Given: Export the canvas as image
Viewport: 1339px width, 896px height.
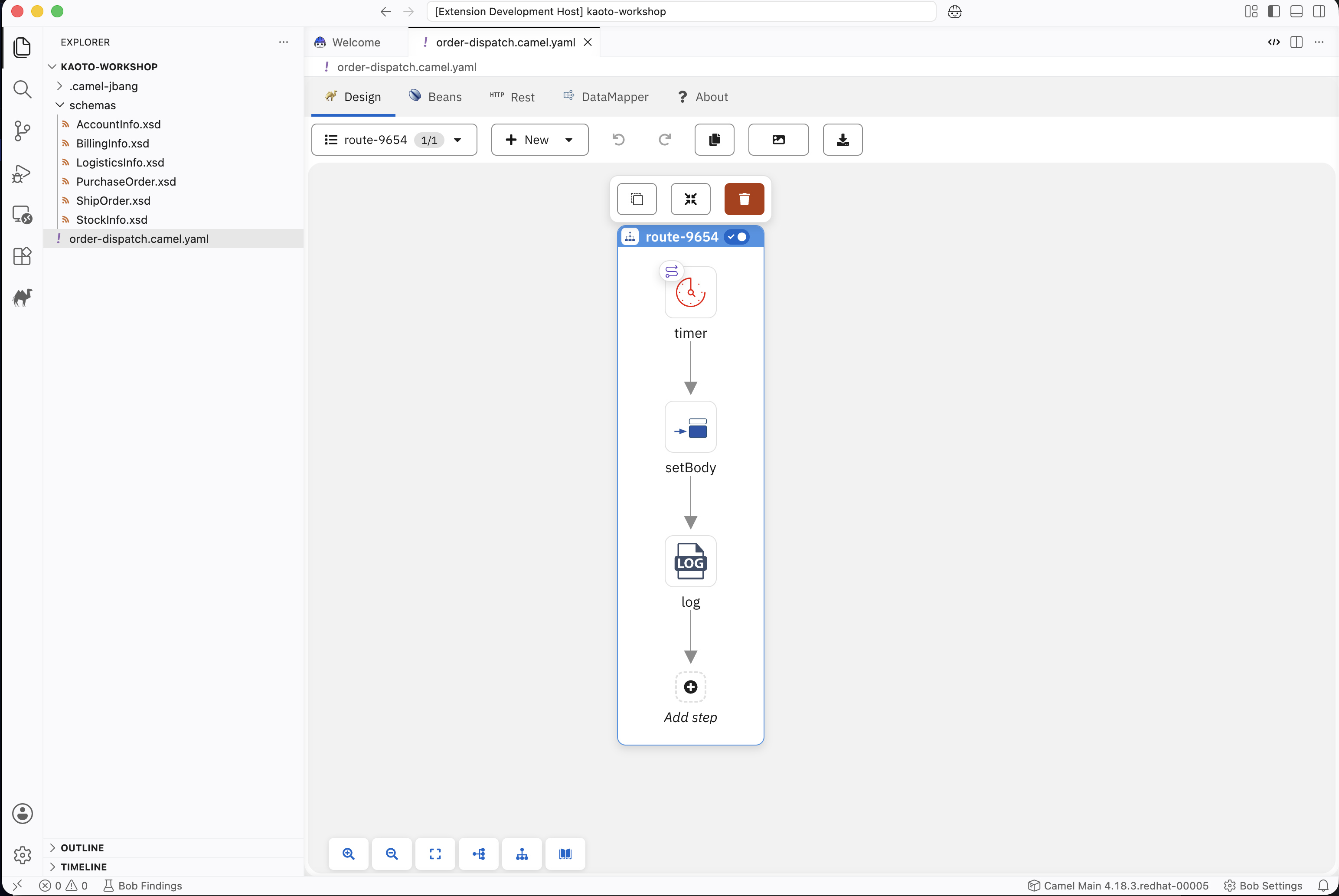Looking at the screenshot, I should (x=778, y=139).
